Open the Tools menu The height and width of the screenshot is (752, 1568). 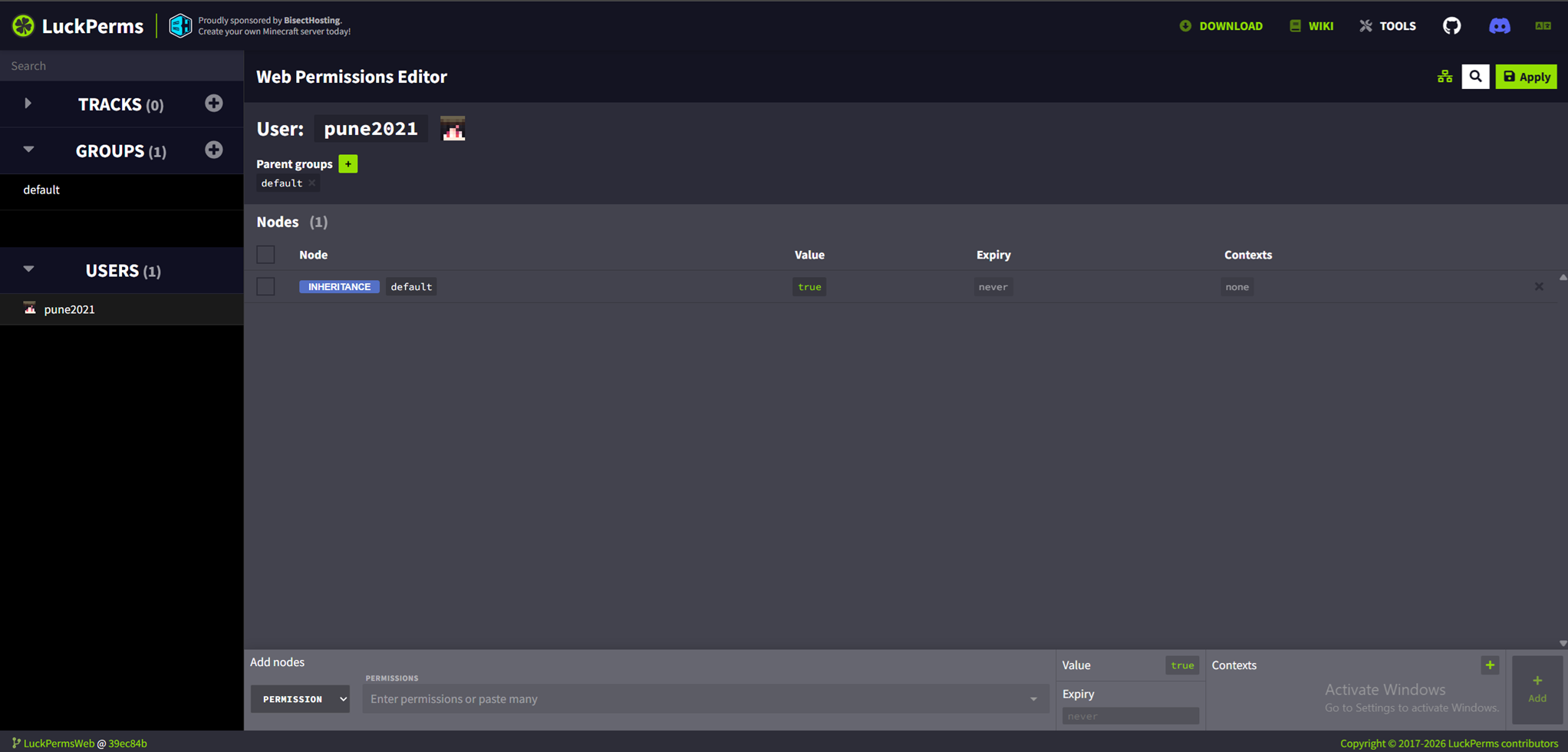(1388, 26)
